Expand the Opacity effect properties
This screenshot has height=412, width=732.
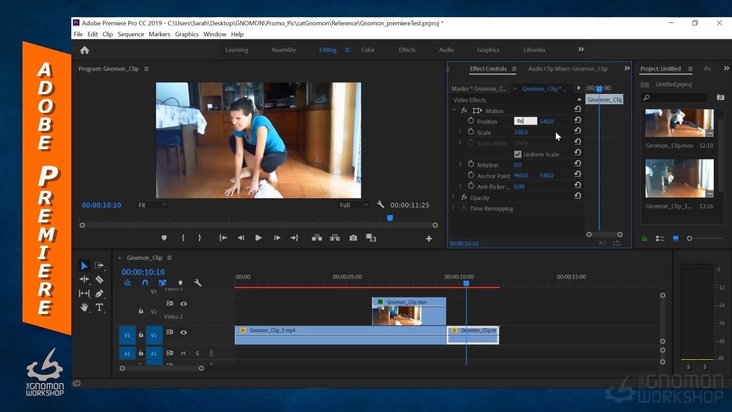click(x=454, y=198)
